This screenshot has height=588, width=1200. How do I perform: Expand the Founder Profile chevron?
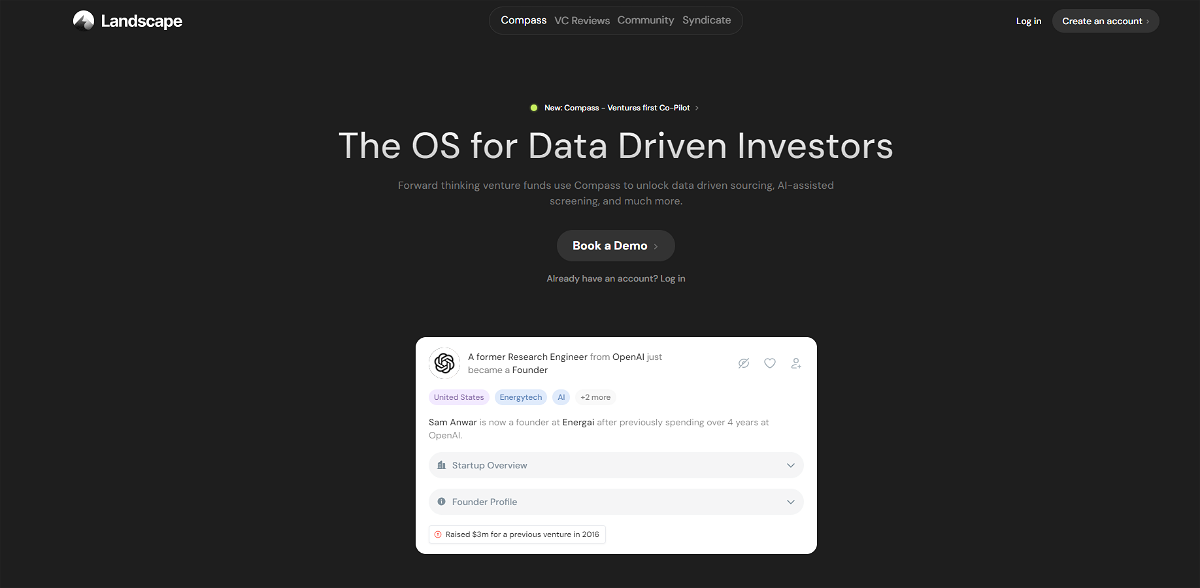(790, 502)
